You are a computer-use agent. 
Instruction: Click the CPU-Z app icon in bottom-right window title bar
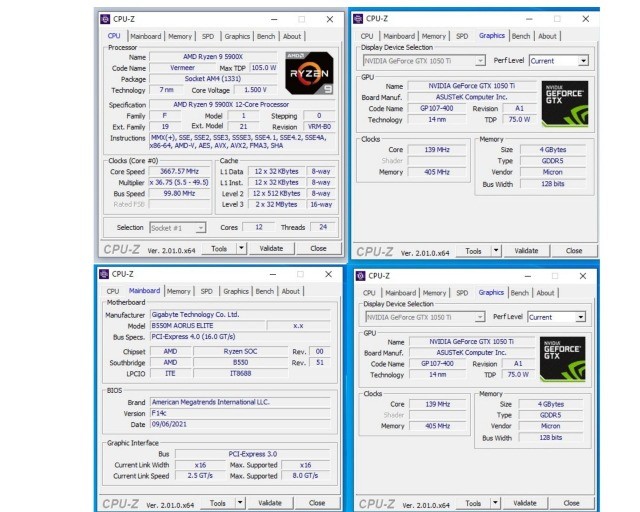360,276
